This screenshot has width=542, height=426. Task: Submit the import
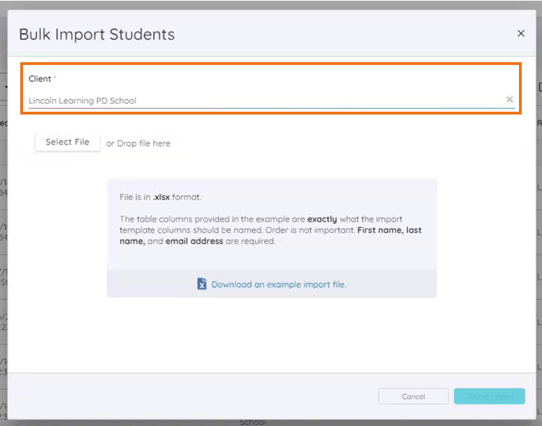pyautogui.click(x=489, y=396)
